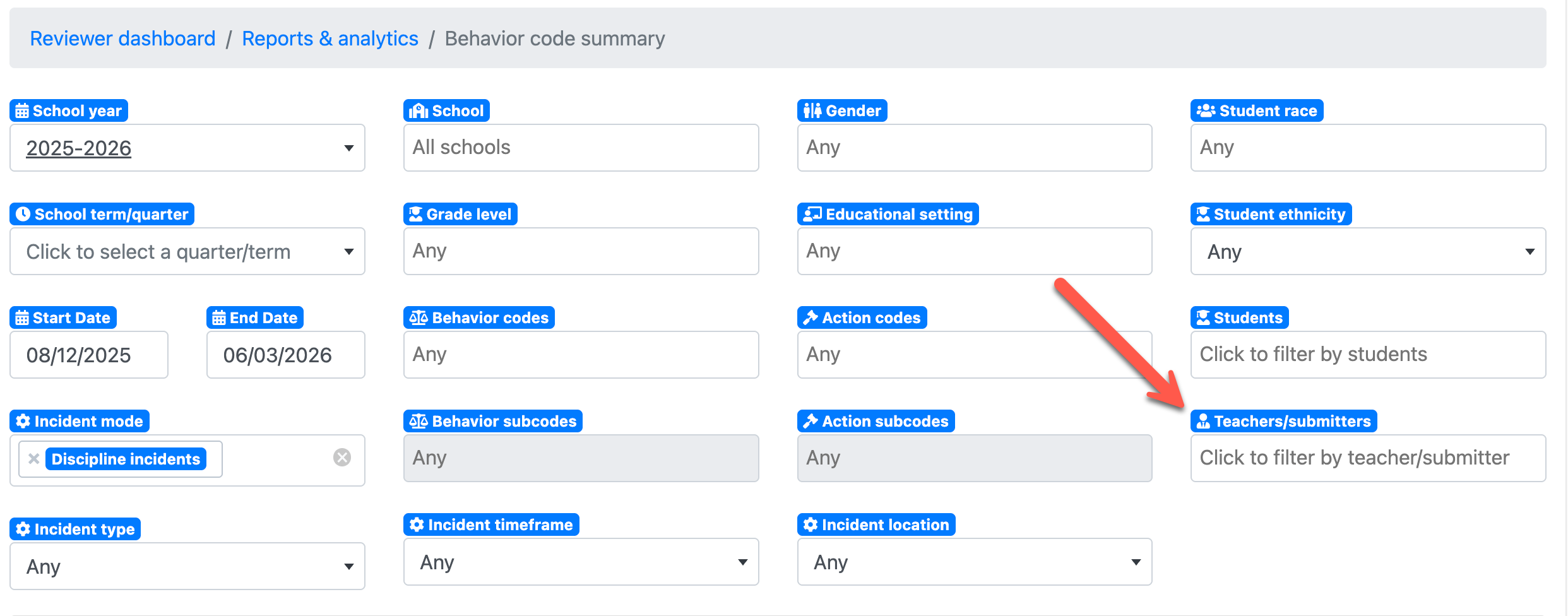Click the scales icon next to Behavior codes
This screenshot has height=616, width=1568.
418,318
